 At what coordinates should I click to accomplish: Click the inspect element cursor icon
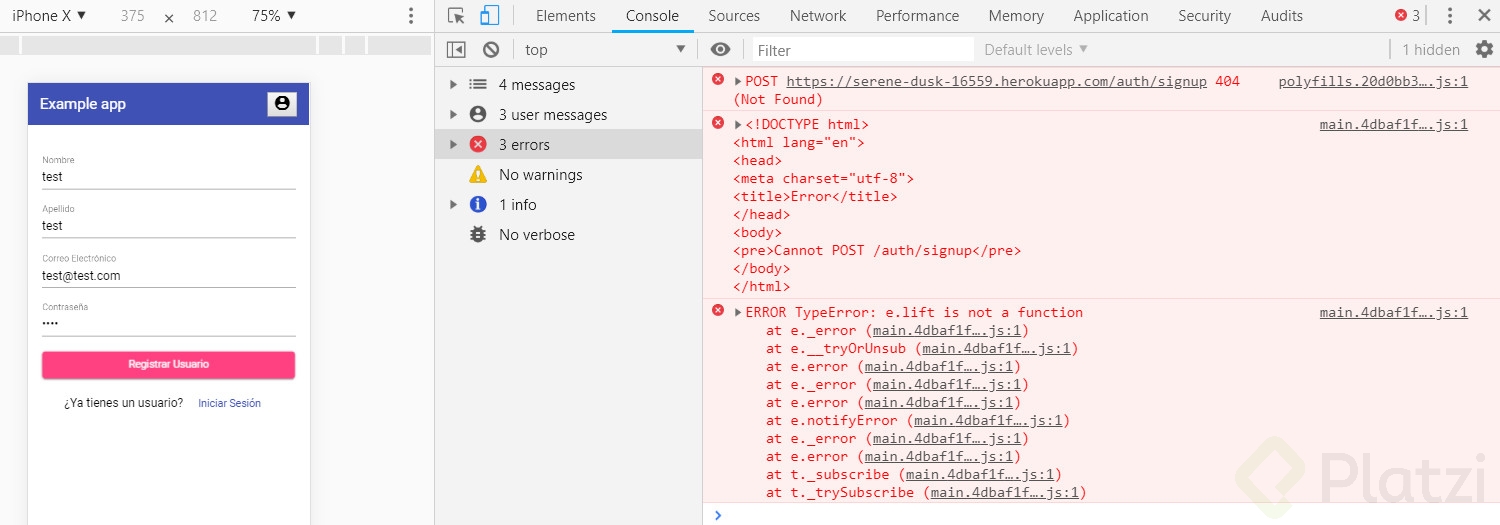pyautogui.click(x=456, y=16)
